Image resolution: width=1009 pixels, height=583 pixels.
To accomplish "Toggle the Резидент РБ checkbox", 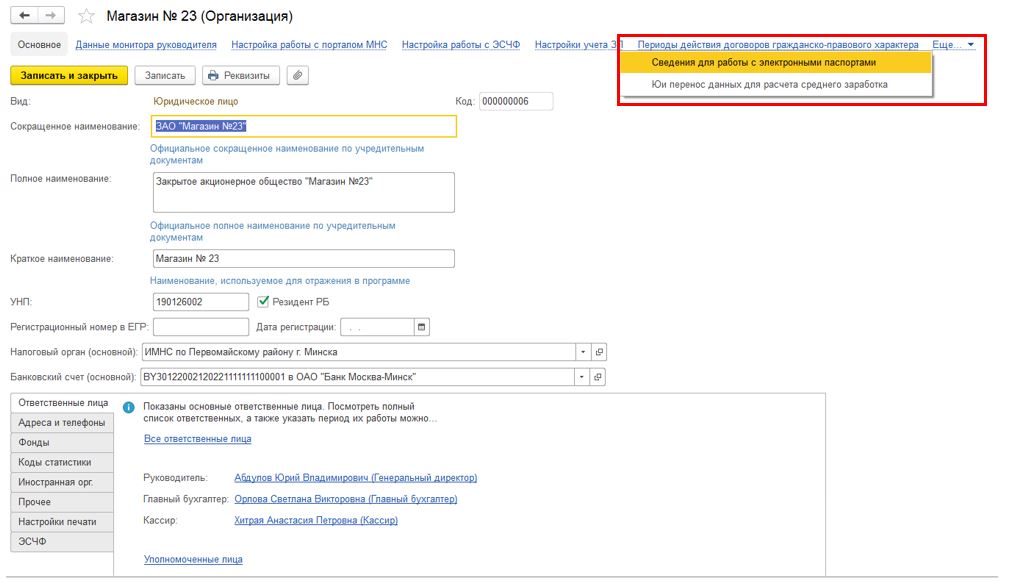I will point(264,301).
